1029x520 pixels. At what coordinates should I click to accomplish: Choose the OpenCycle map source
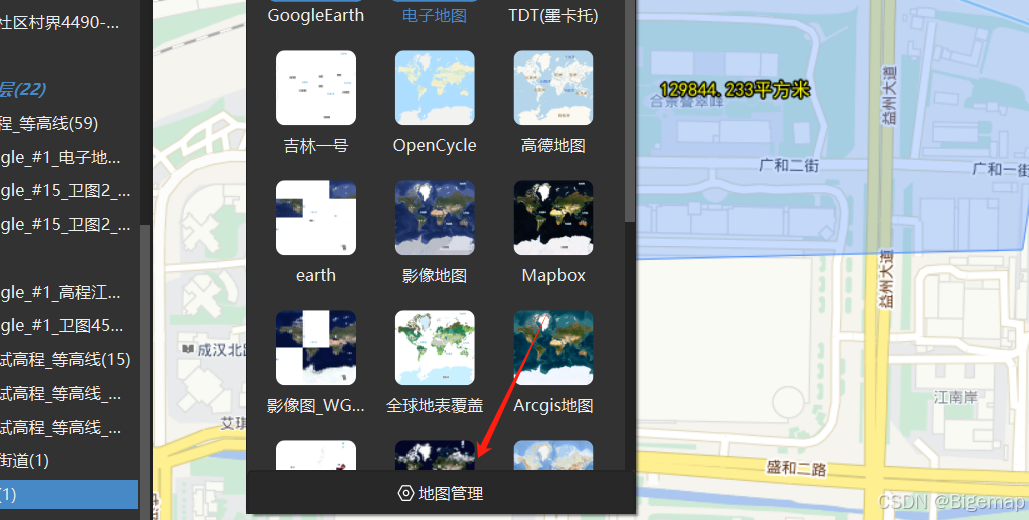(434, 87)
